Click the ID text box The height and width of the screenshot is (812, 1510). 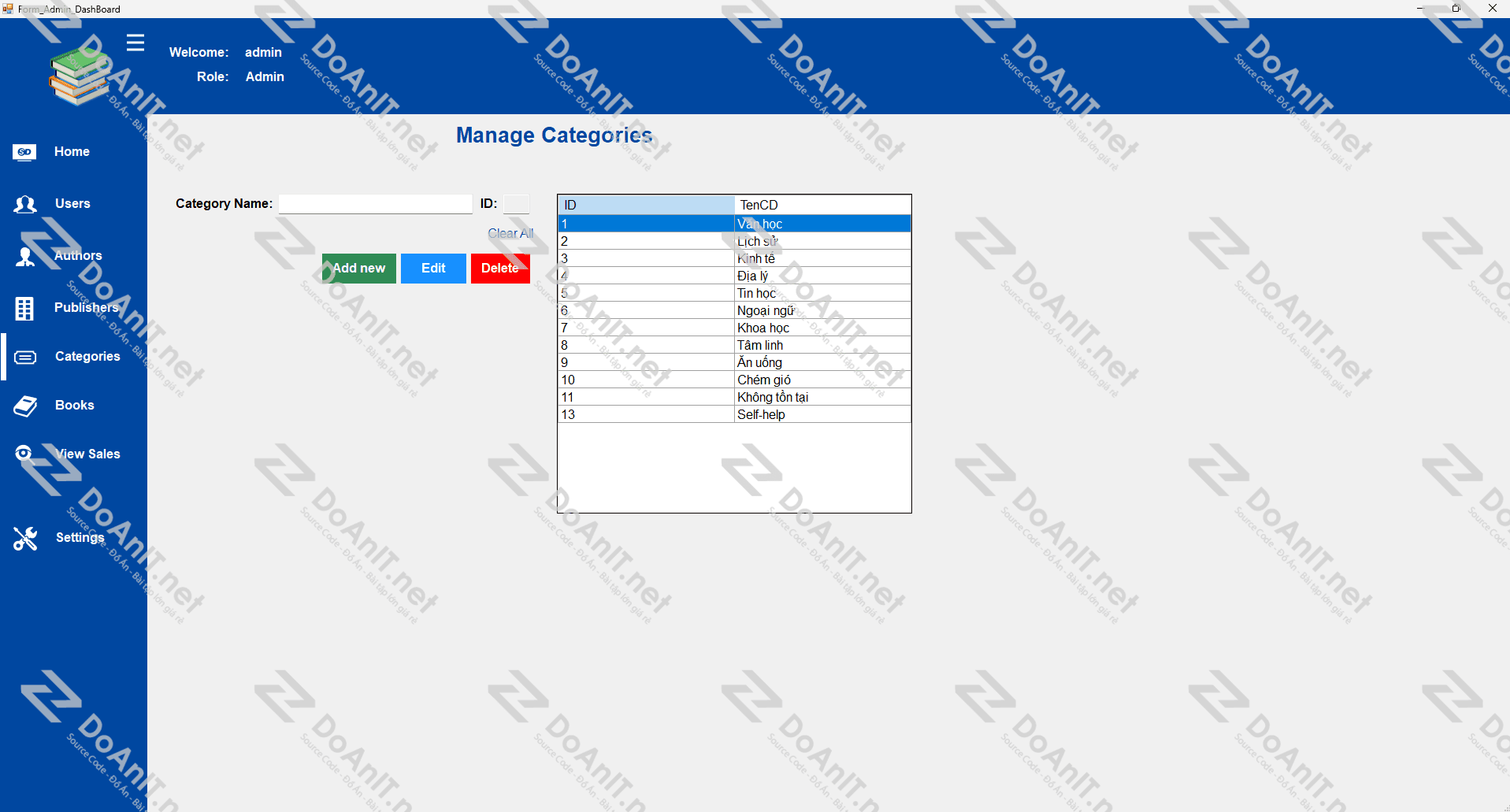point(517,204)
